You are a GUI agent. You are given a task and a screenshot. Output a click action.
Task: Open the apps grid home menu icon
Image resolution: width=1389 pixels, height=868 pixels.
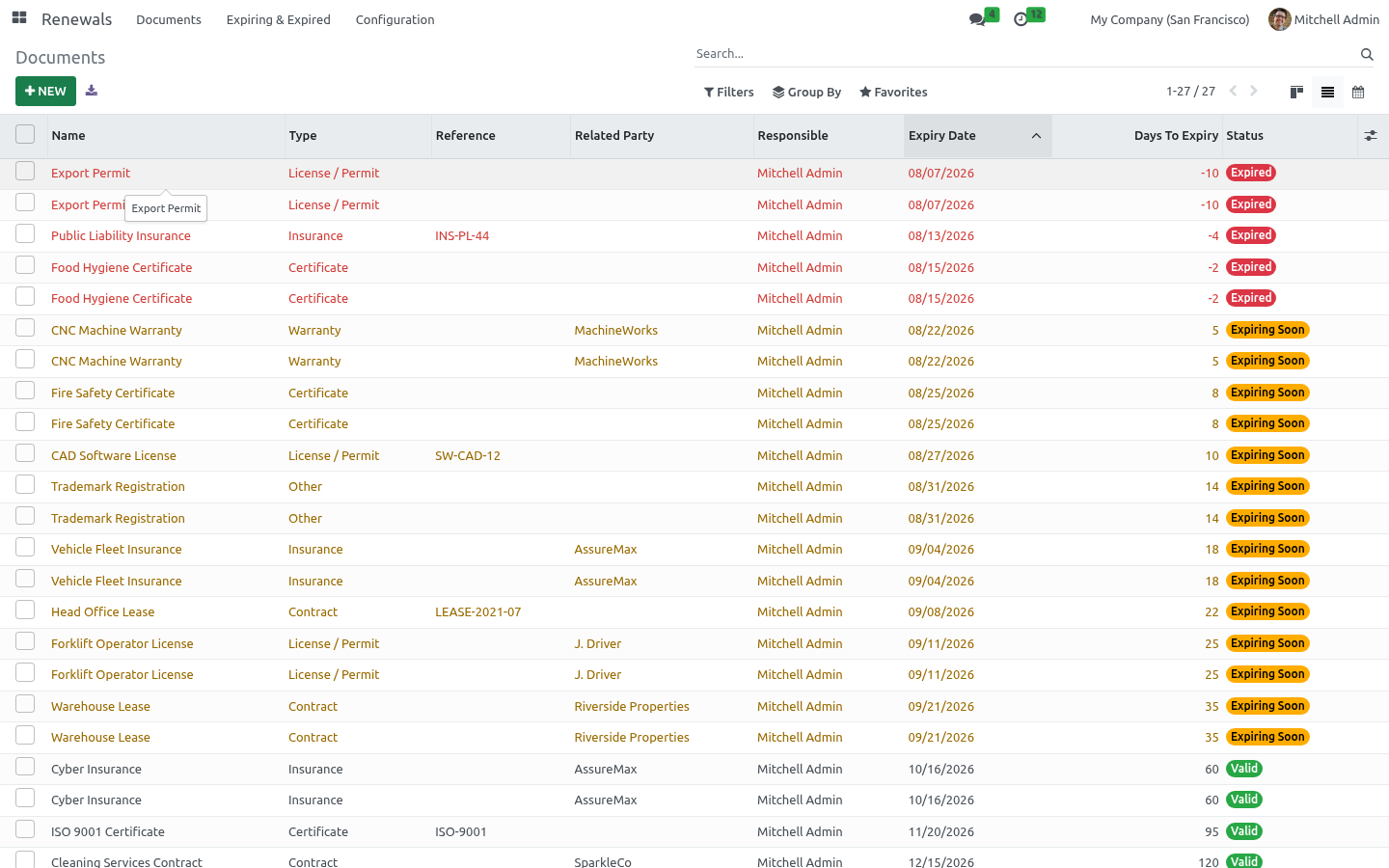click(x=19, y=18)
